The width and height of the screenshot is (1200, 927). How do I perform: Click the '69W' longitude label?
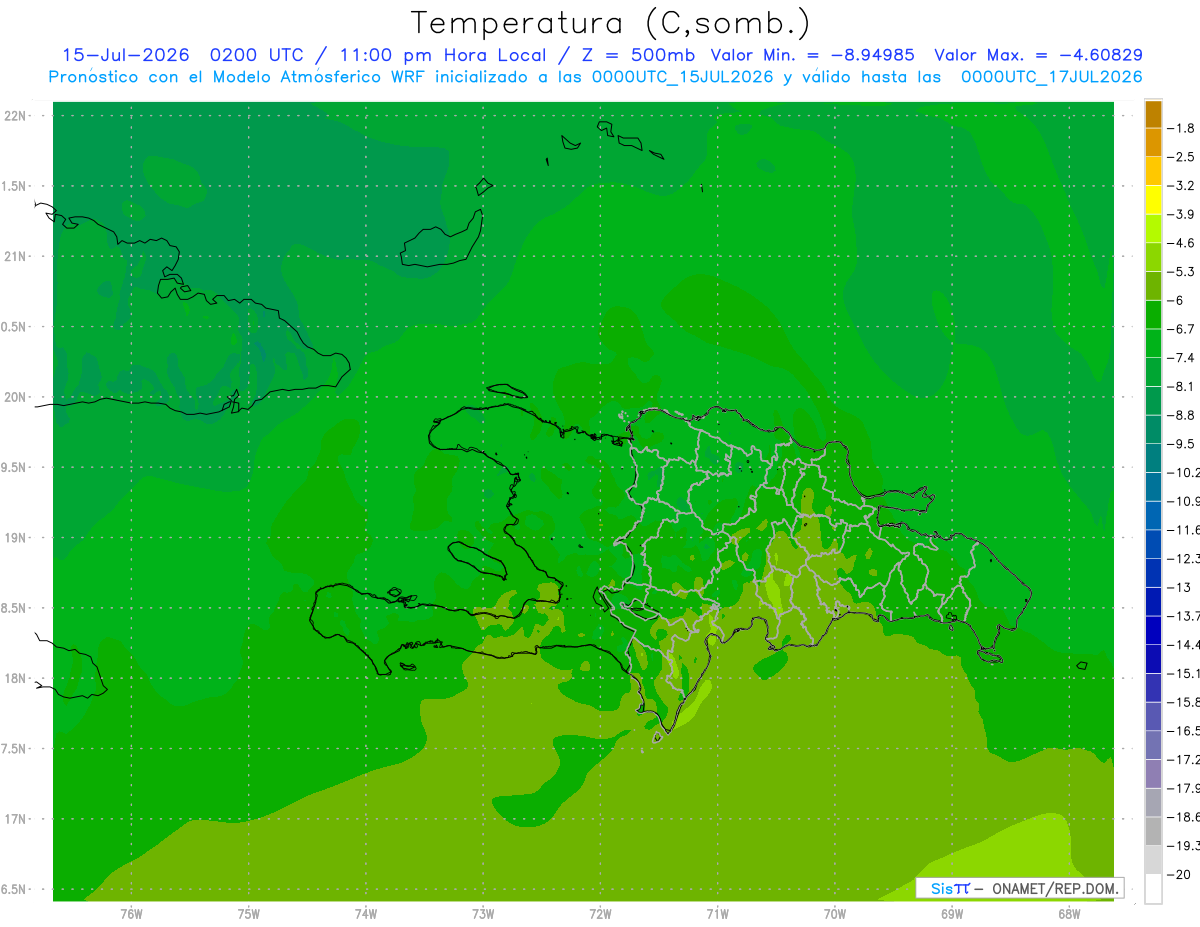pos(952,914)
